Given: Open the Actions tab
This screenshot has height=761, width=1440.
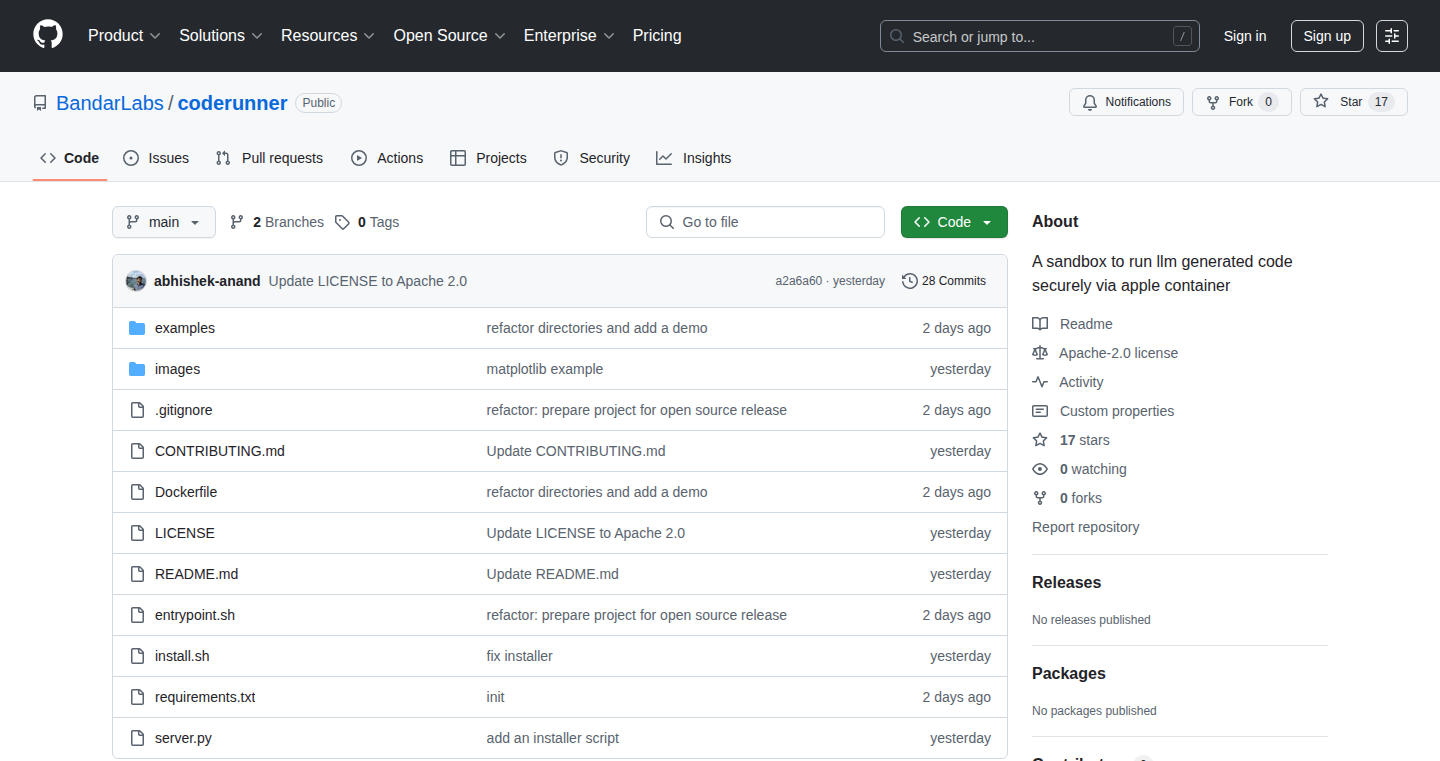Looking at the screenshot, I should click(387, 158).
